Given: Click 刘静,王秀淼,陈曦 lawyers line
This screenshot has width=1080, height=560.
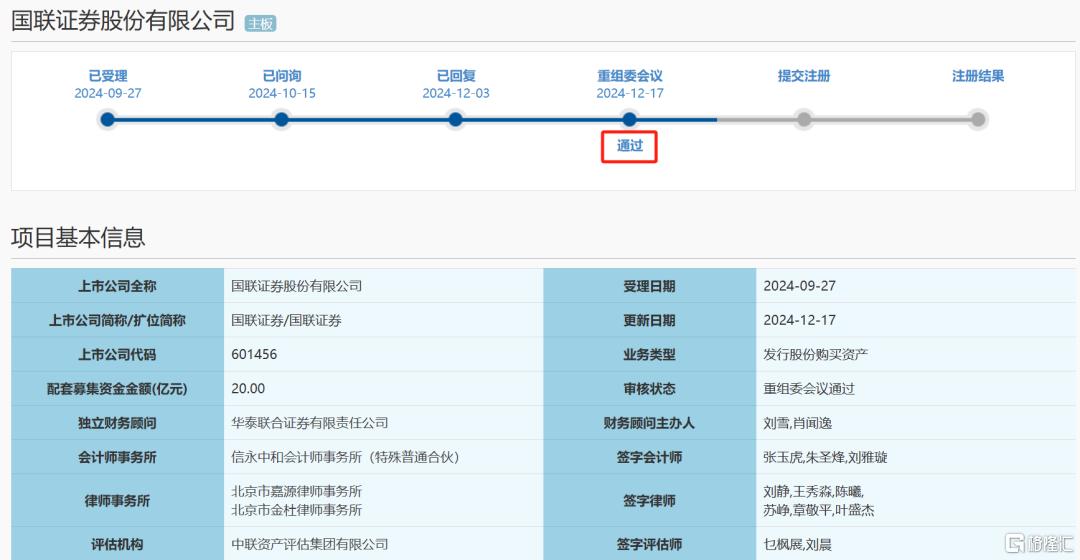Looking at the screenshot, I should (x=813, y=491).
